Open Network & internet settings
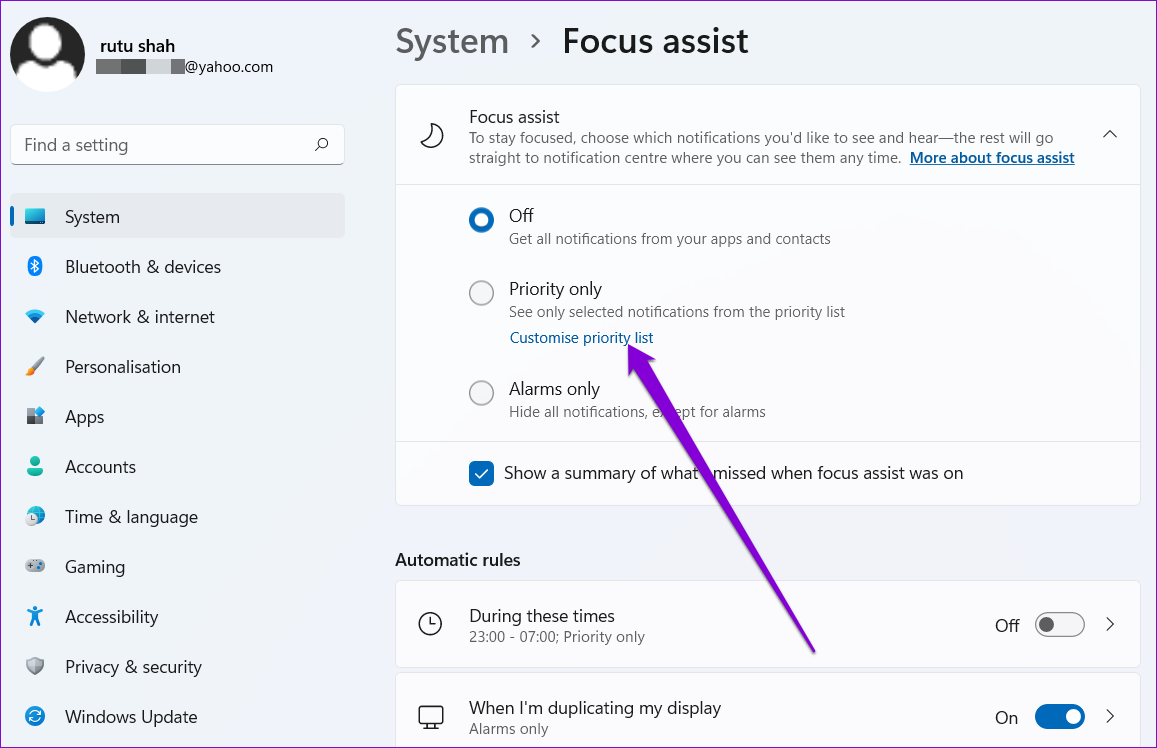Screen dimensions: 1157x748 [177, 316]
